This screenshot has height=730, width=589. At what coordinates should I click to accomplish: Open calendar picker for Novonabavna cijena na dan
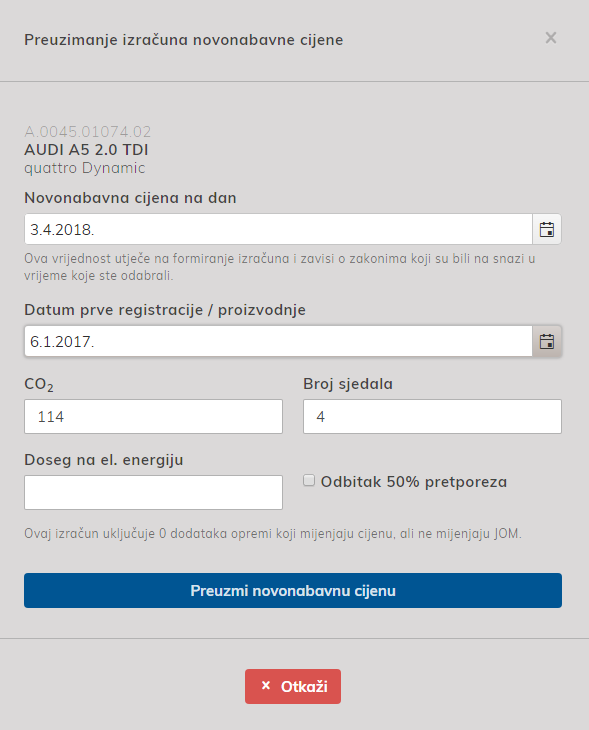point(547,229)
